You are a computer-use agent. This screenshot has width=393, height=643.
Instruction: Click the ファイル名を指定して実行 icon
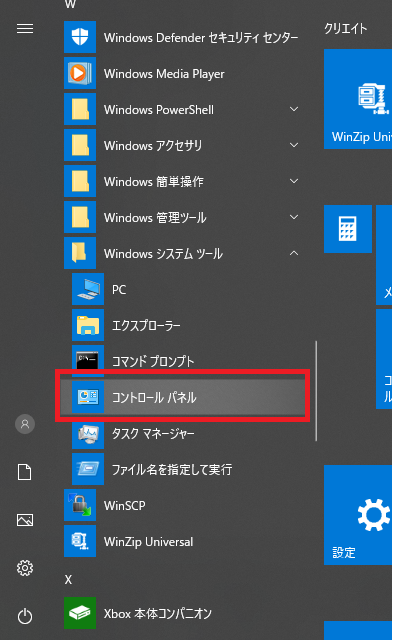pos(88,469)
